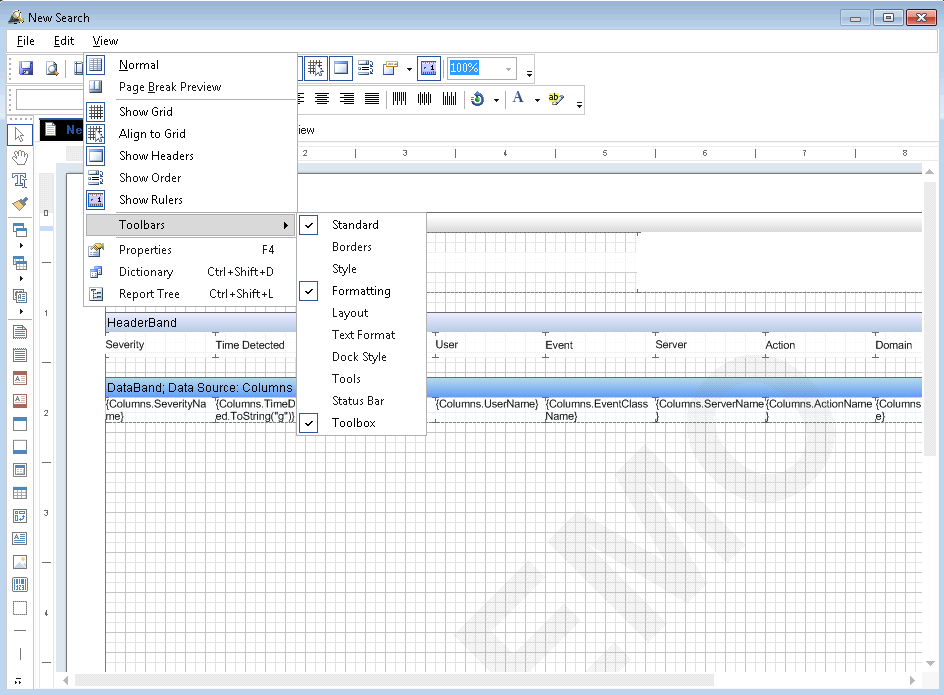Click the rotate angle icon in formatting toolbar
Viewport: 944px width, 695px height.
coord(477,99)
